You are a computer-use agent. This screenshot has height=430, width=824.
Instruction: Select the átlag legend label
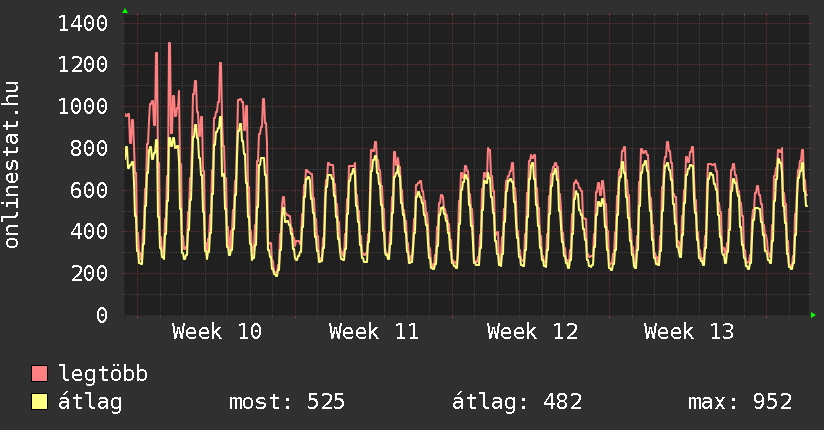90,403
